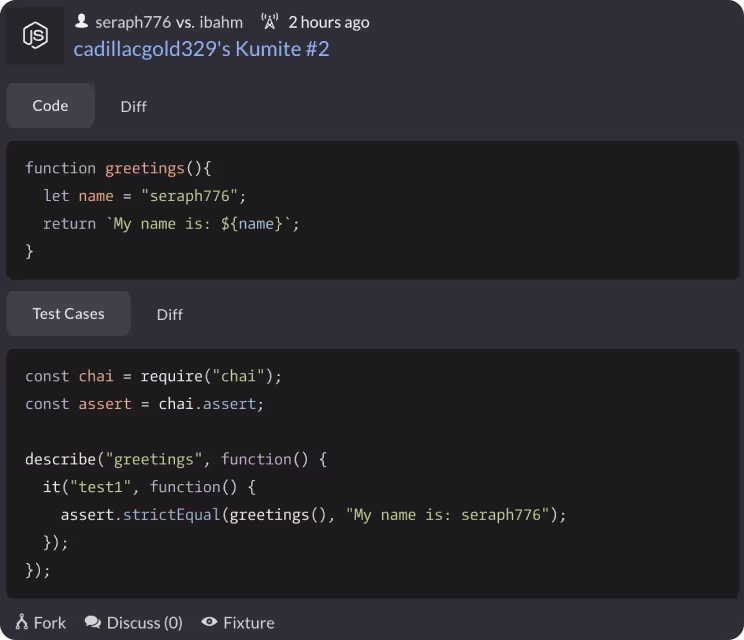Click the user silhouette icon beside seraph776
This screenshot has width=744, height=640.
click(82, 21)
